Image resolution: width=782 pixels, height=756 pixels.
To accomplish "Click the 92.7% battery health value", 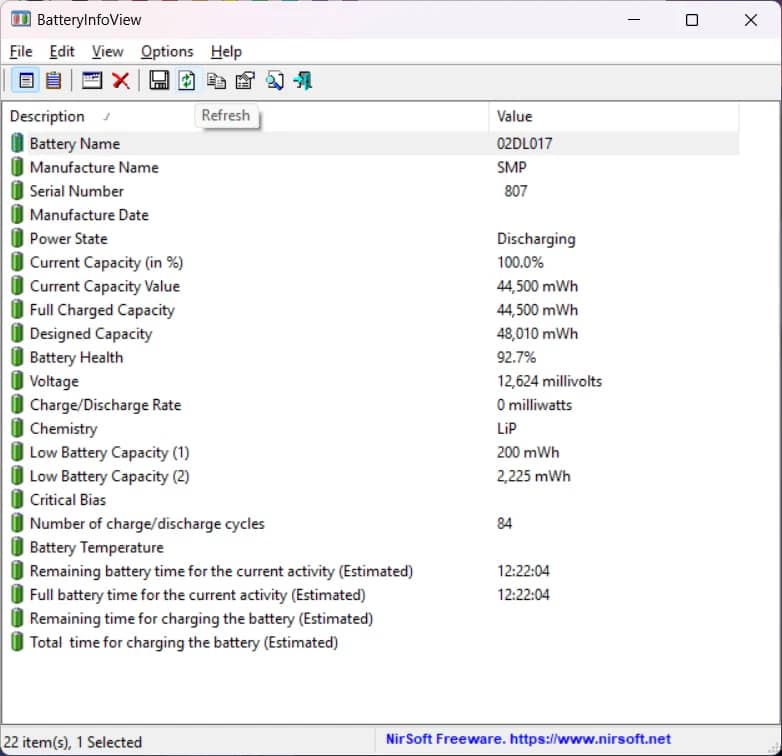I will pos(516,357).
